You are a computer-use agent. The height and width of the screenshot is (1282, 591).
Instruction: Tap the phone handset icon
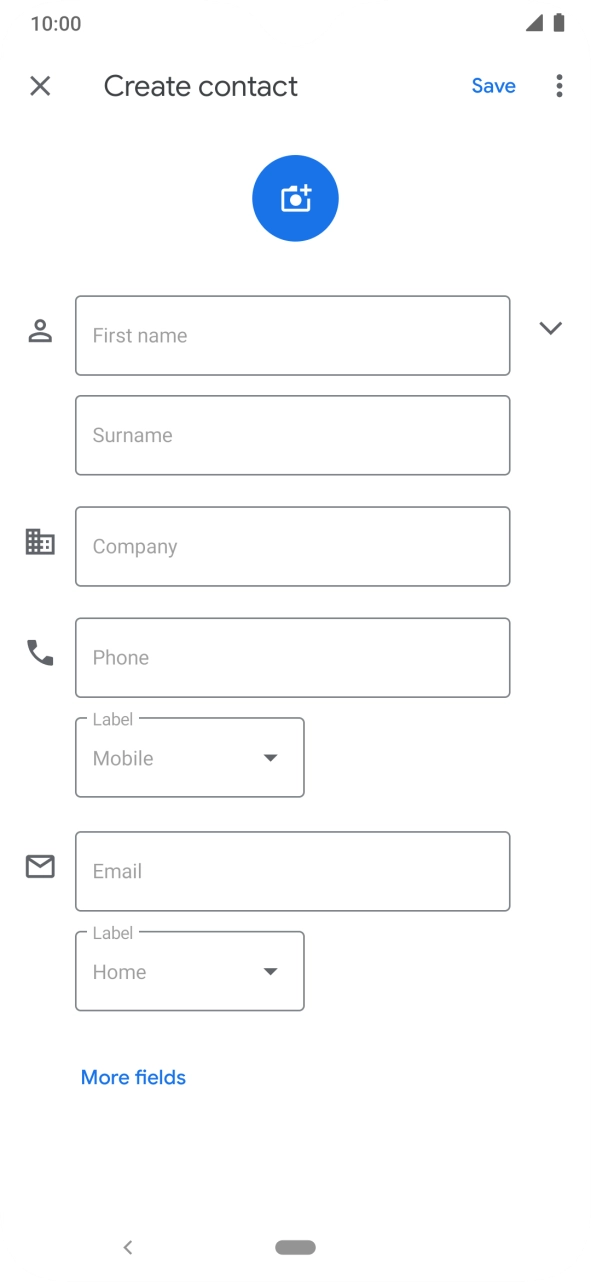[40, 652]
